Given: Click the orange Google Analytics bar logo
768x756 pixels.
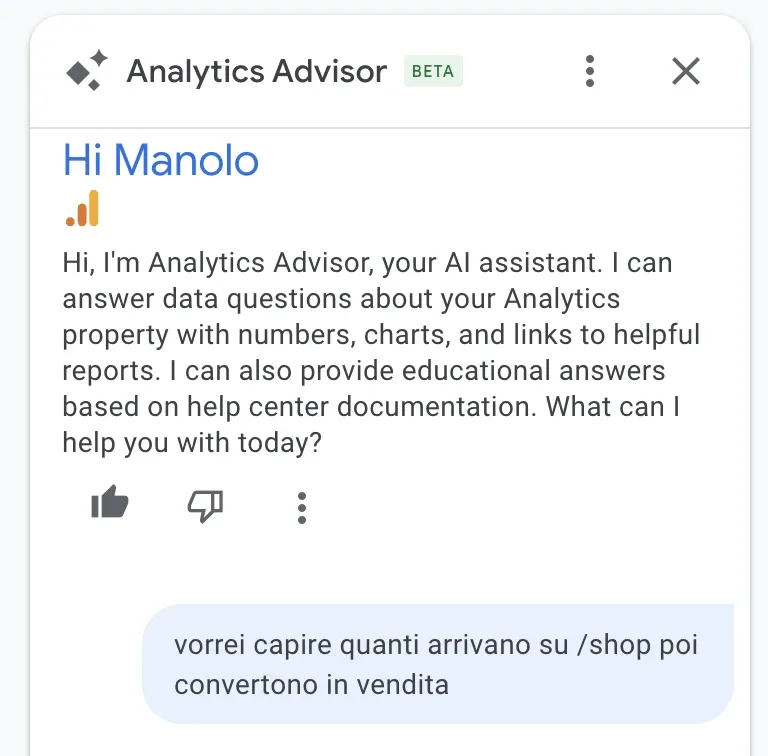Looking at the screenshot, I should (x=83, y=208).
